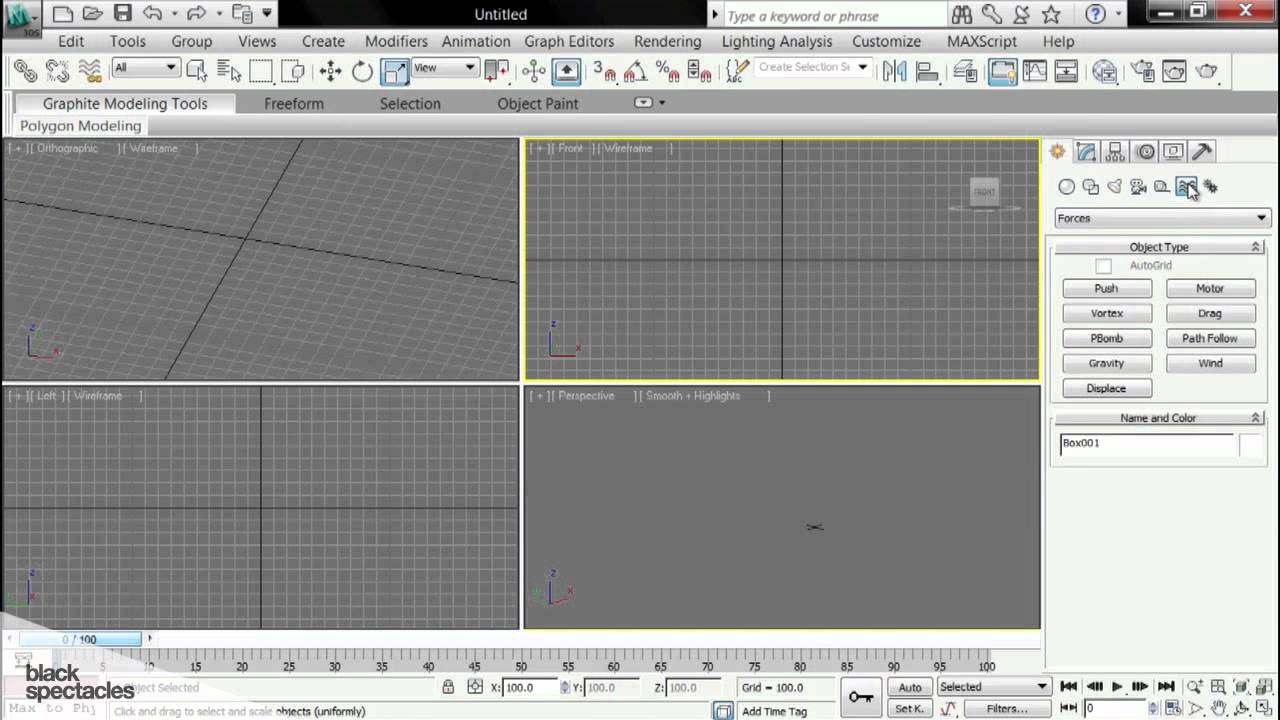Toggle the Percent Snap icon

click(x=667, y=71)
